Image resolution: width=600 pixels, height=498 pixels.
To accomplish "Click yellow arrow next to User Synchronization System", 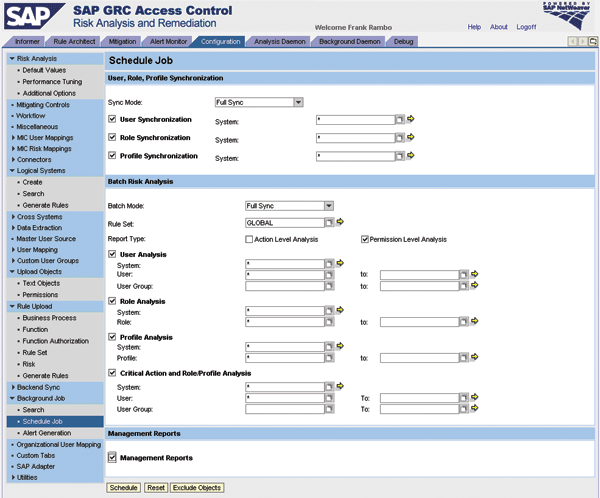I will [x=410, y=119].
